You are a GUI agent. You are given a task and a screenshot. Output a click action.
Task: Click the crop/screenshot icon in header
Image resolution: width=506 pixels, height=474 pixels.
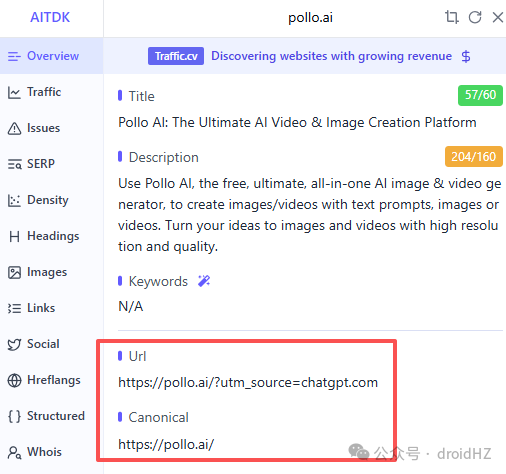coord(452,17)
